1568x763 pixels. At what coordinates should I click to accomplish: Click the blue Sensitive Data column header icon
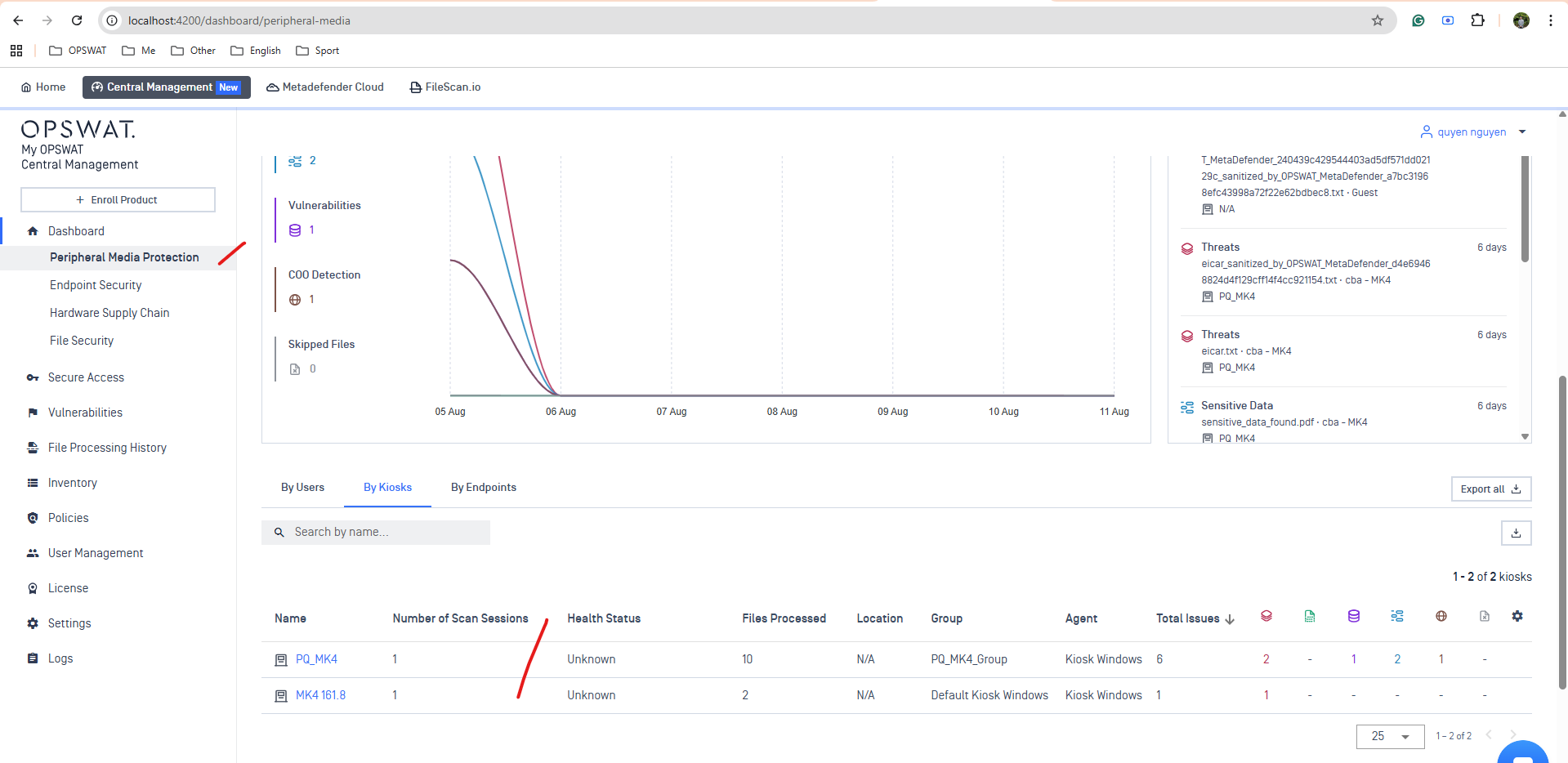tap(1397, 616)
